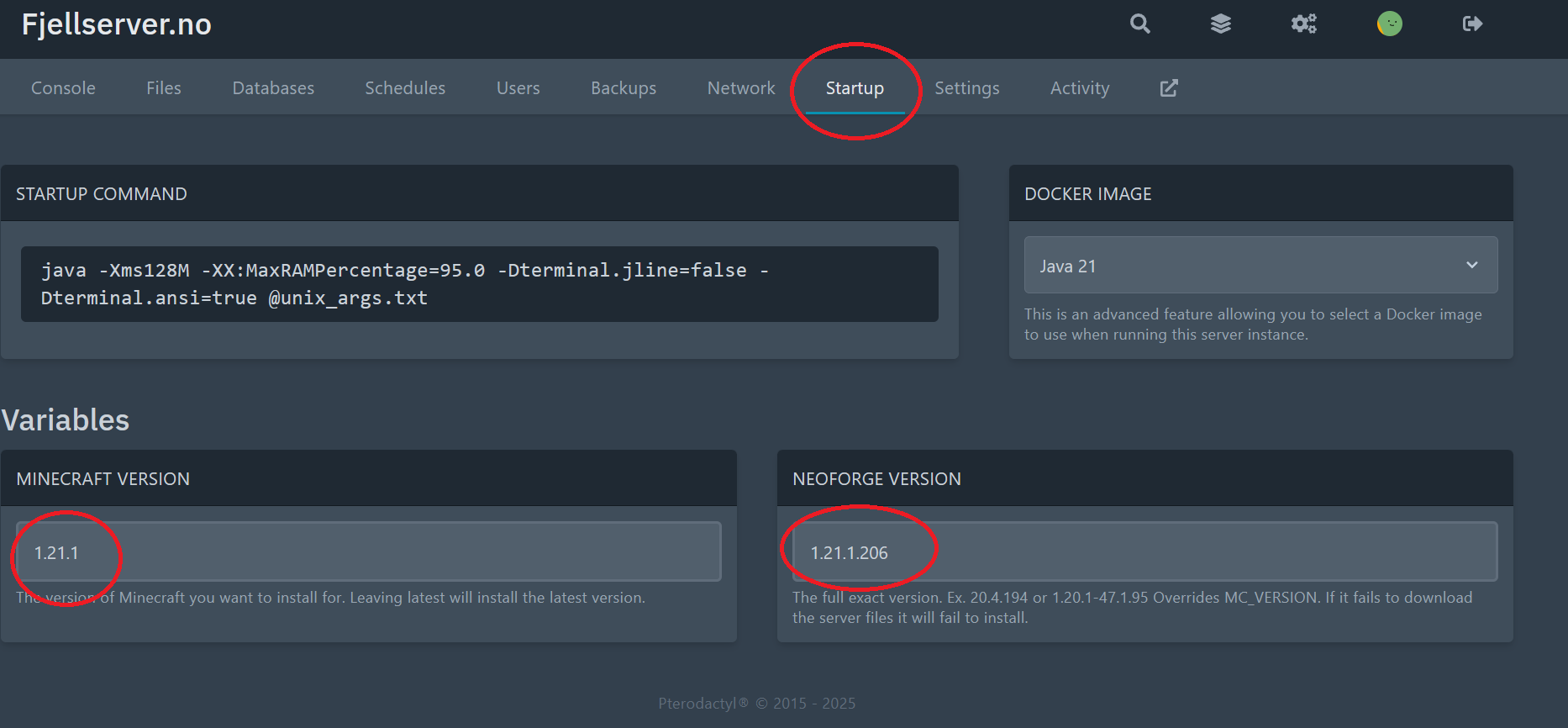The image size is (1568, 728).
Task: Click the MINECRAFT VERSION heading
Action: click(x=103, y=479)
